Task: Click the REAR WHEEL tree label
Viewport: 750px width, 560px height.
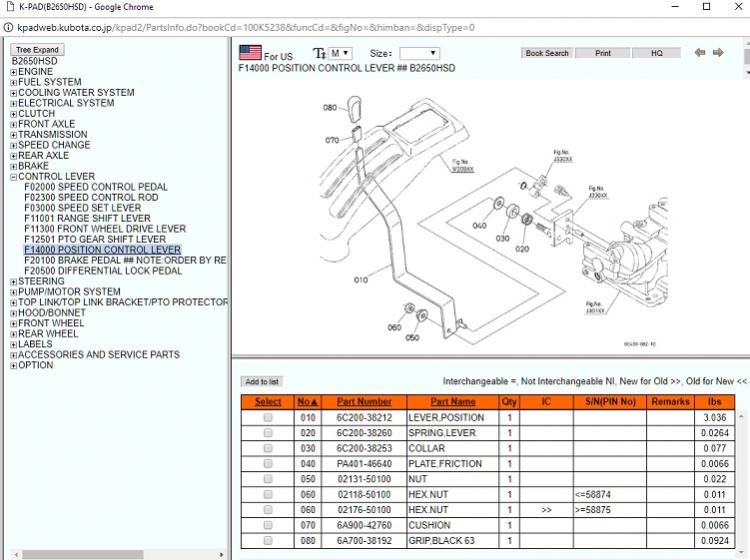Action: [48, 334]
